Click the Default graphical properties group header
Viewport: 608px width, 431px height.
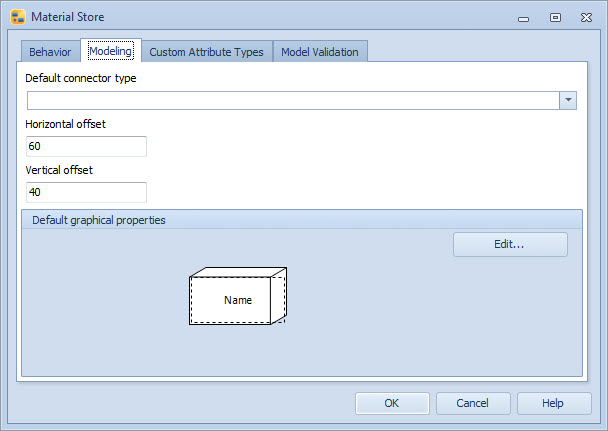pos(99,220)
